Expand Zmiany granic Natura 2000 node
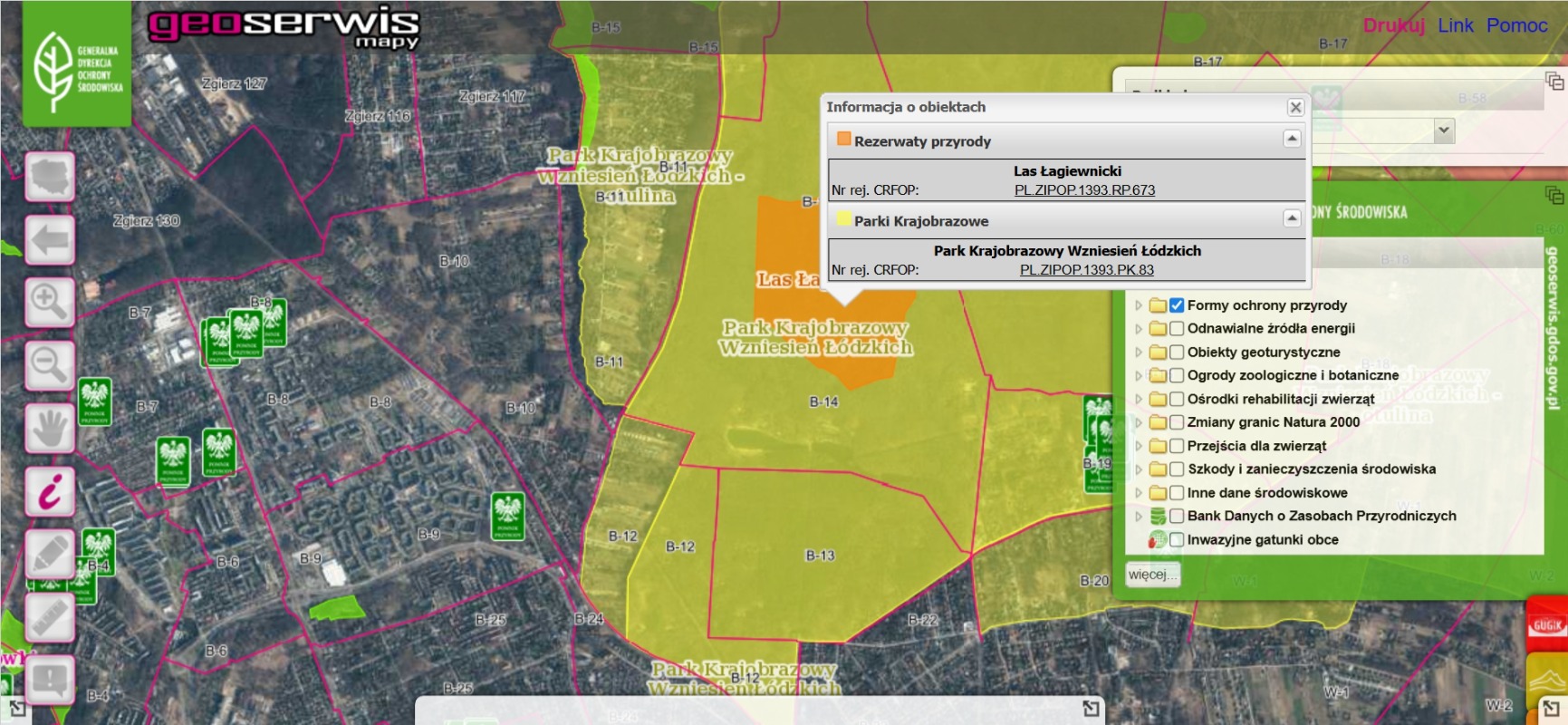Viewport: 1568px width, 725px height. tap(1139, 422)
